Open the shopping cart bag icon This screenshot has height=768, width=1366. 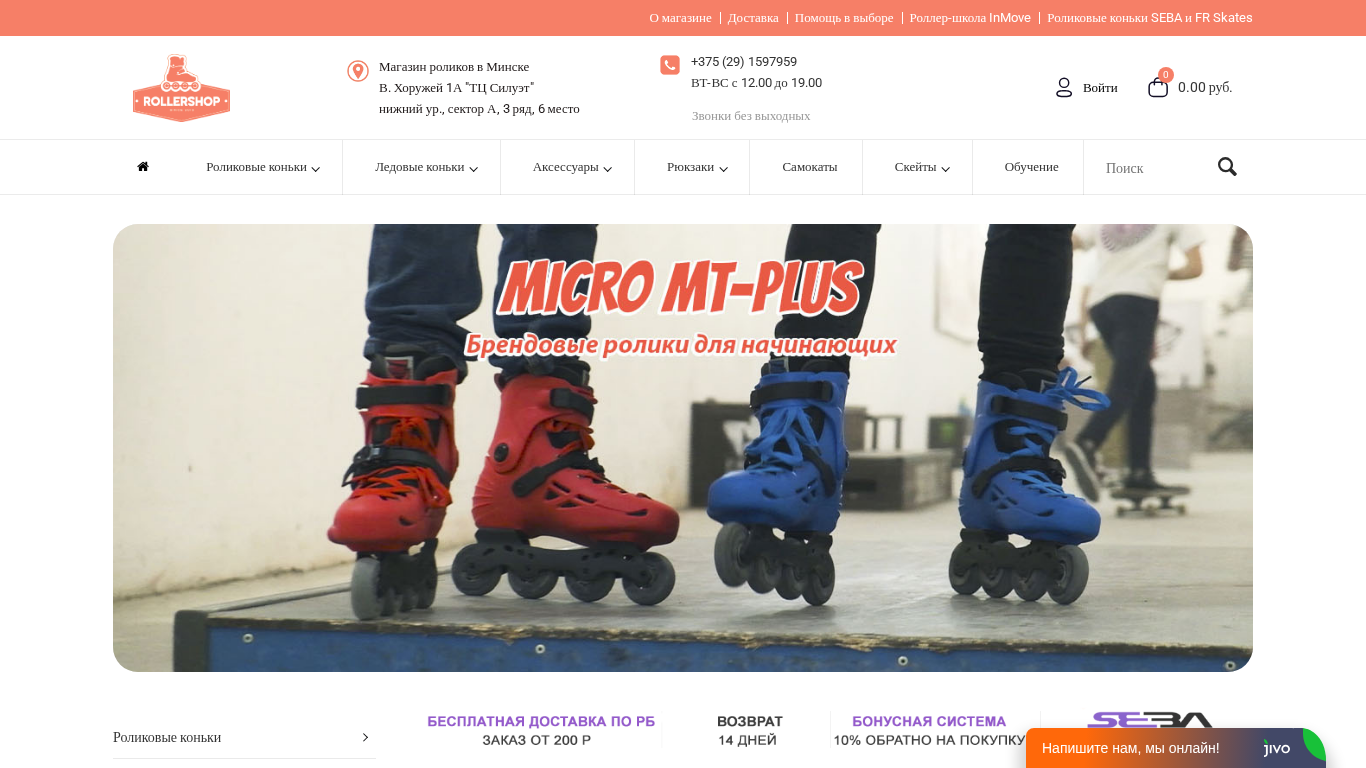pyautogui.click(x=1158, y=88)
